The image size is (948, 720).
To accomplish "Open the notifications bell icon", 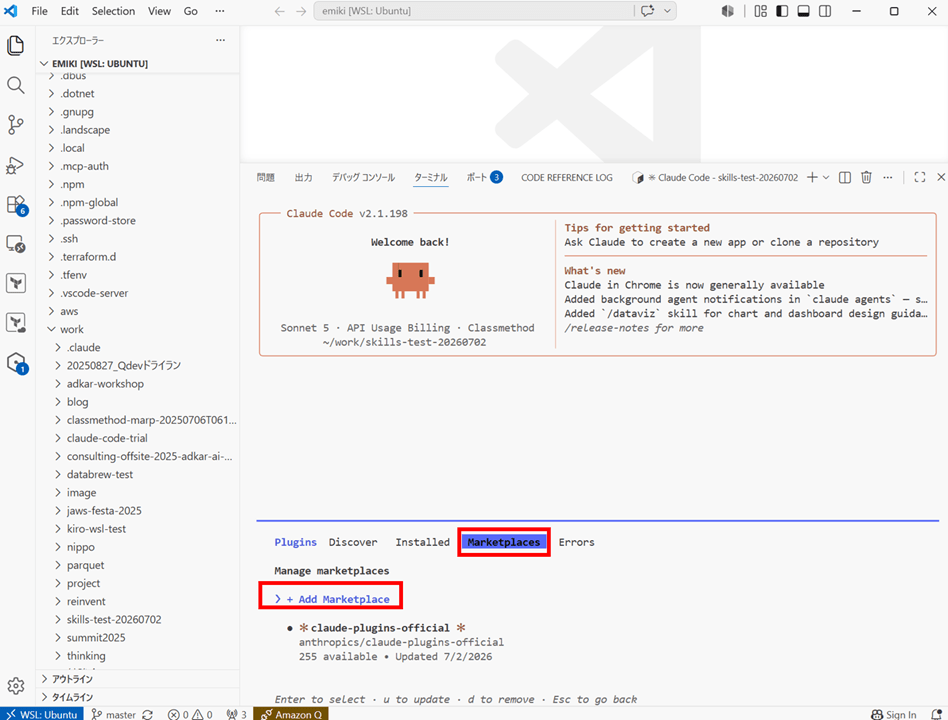I will (936, 714).
